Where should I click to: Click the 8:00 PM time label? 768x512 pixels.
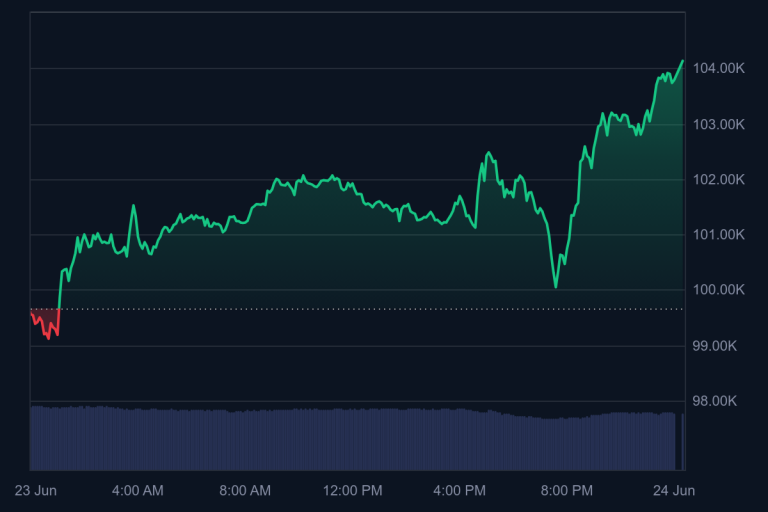567,490
